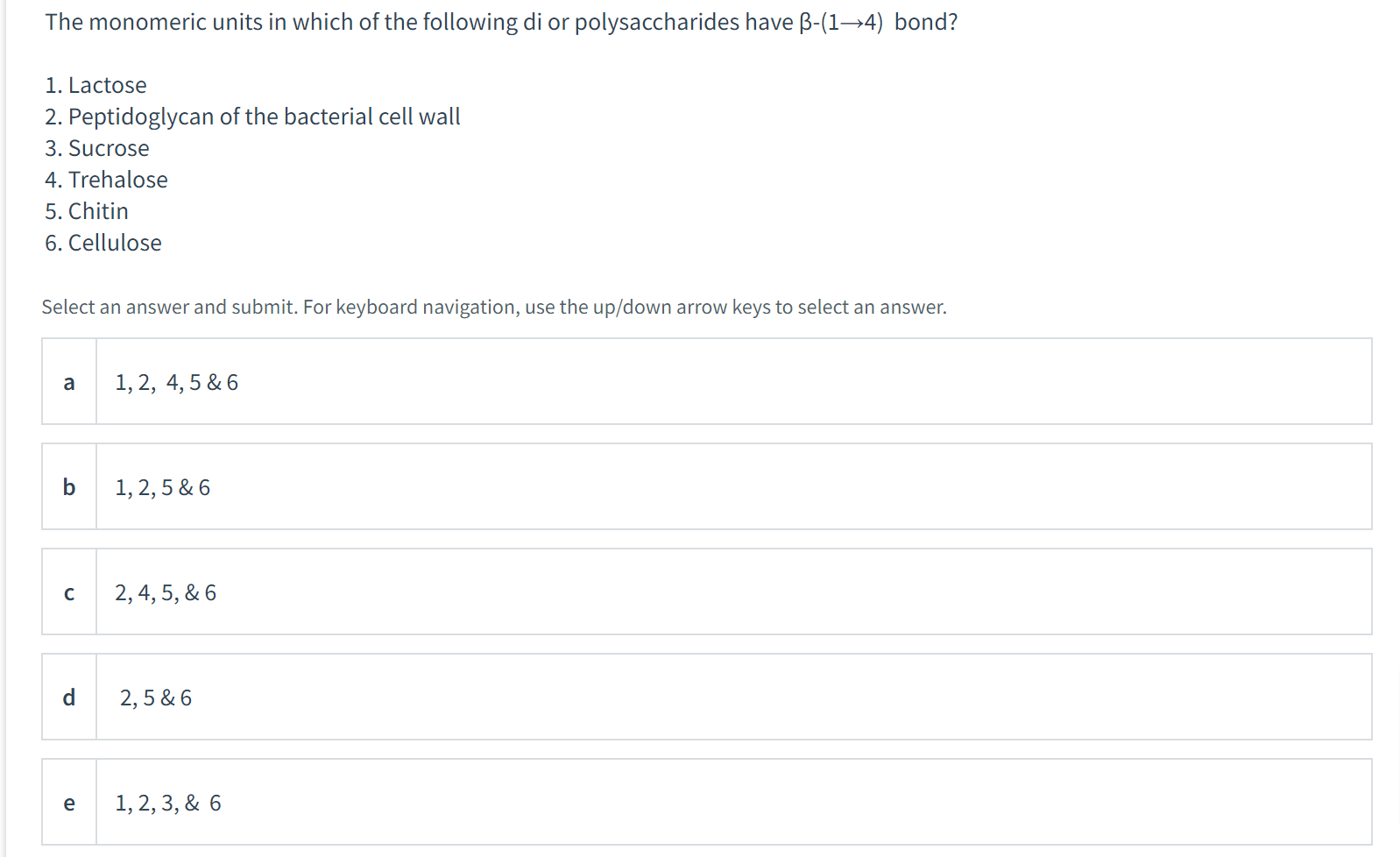
Task: Select answer option c "2, 4, 5, & 6"
Action: point(166,592)
